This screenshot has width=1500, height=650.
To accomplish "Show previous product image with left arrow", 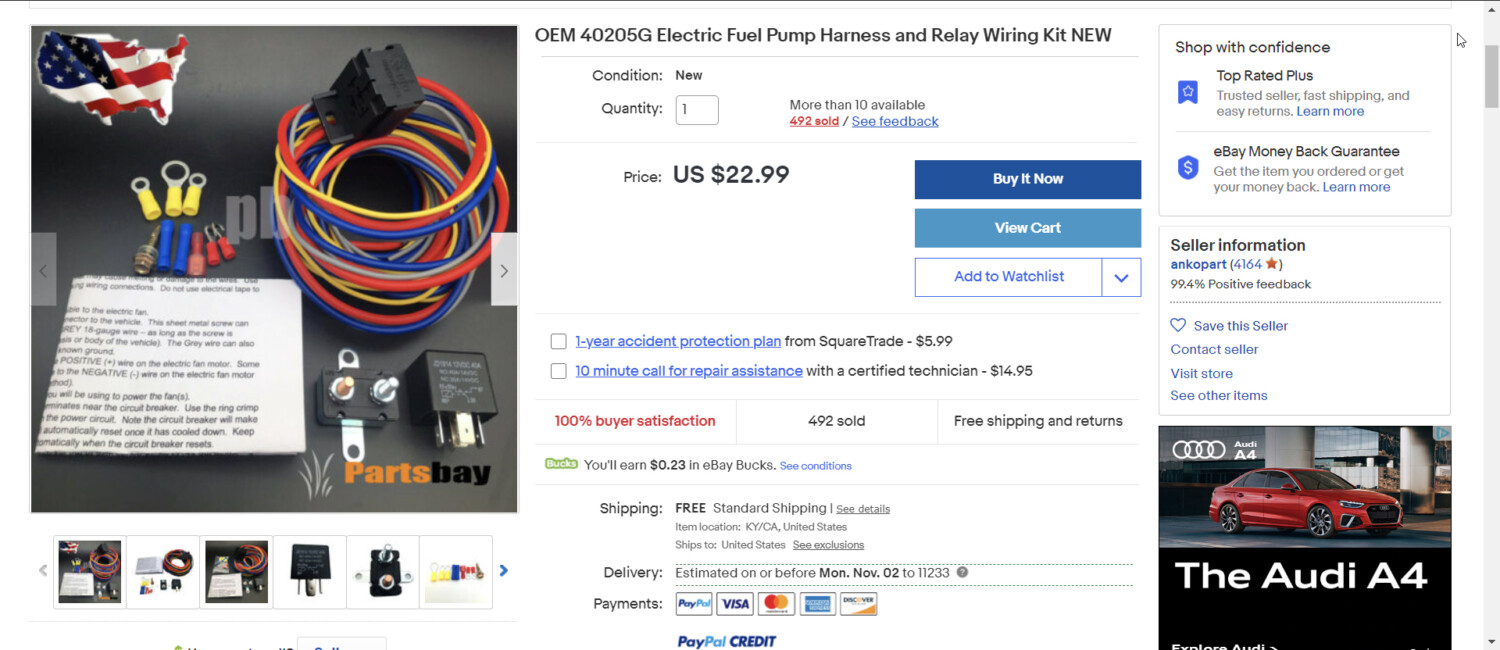I will point(43,270).
